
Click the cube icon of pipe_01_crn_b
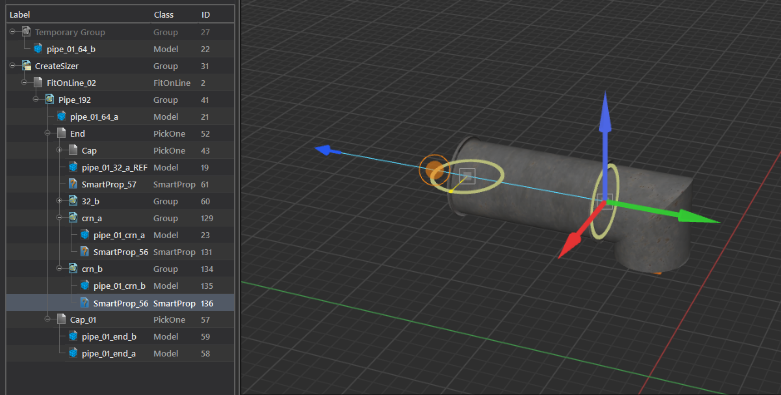pos(85,285)
